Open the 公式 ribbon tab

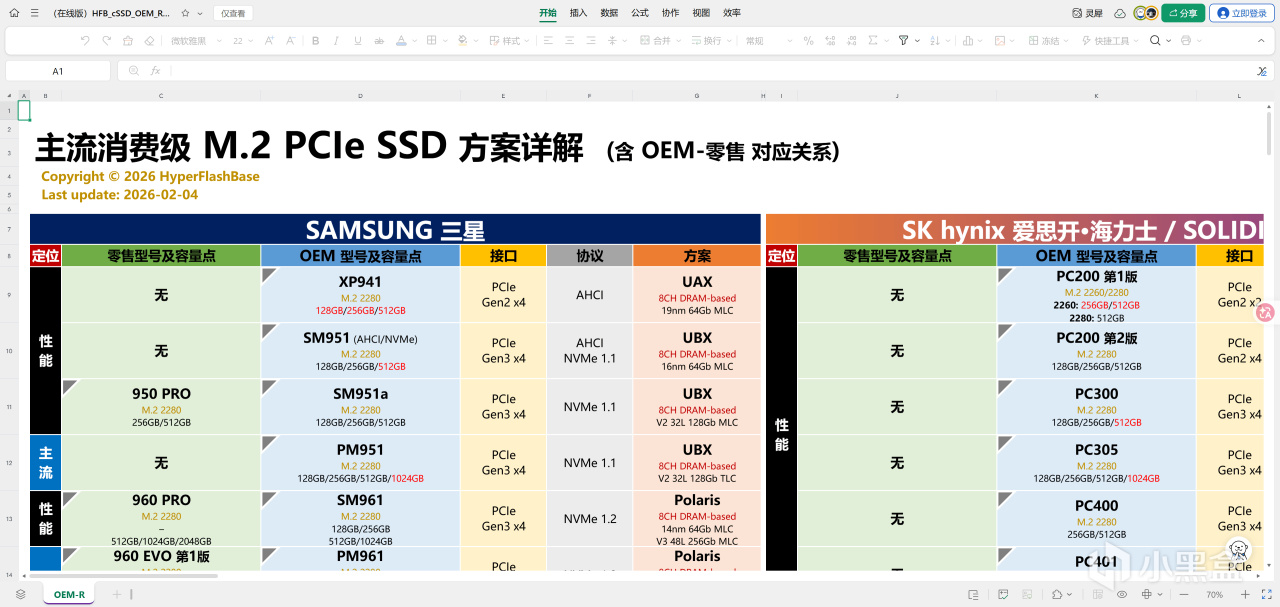tap(640, 13)
